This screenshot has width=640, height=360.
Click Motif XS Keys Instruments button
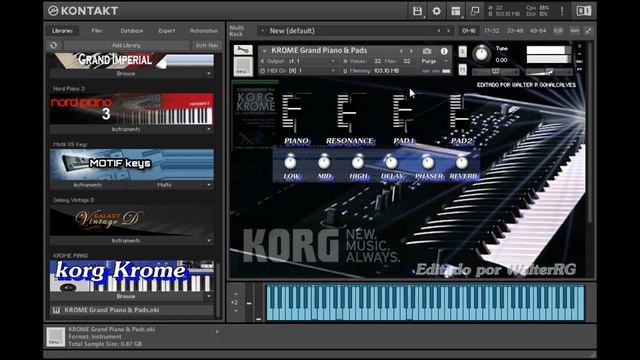[x=88, y=185]
